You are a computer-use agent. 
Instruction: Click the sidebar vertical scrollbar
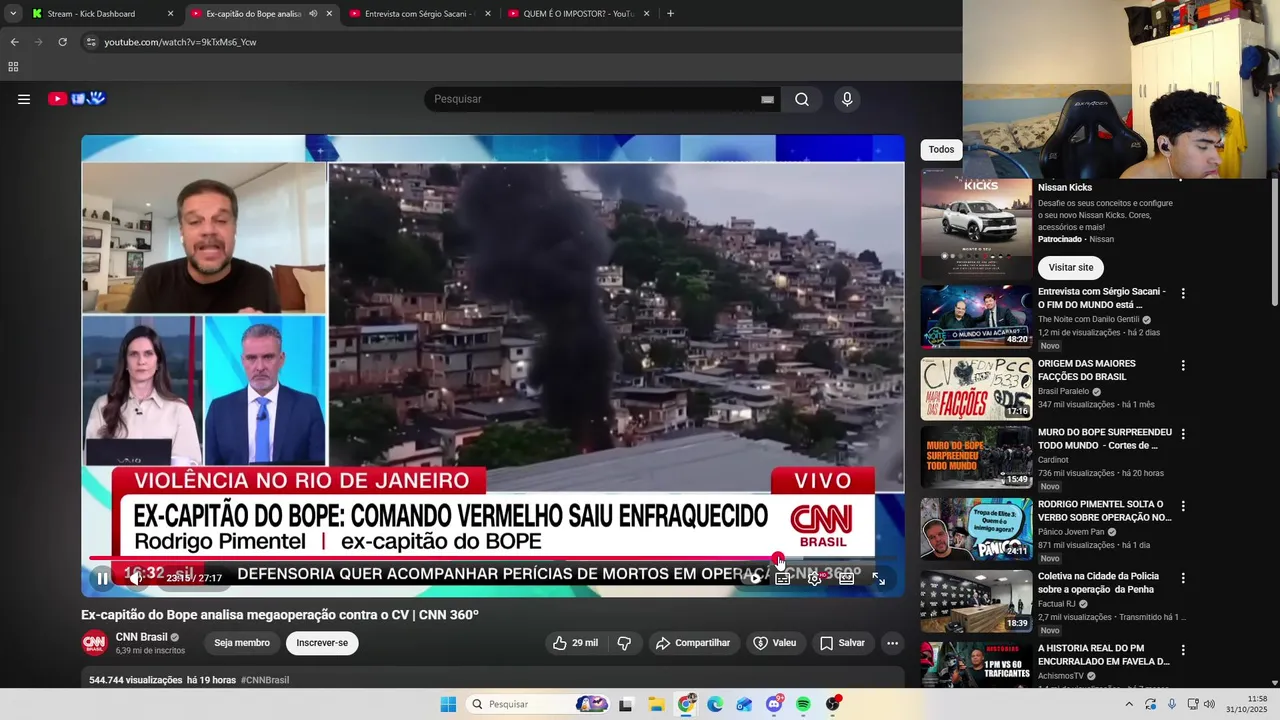(1275, 240)
